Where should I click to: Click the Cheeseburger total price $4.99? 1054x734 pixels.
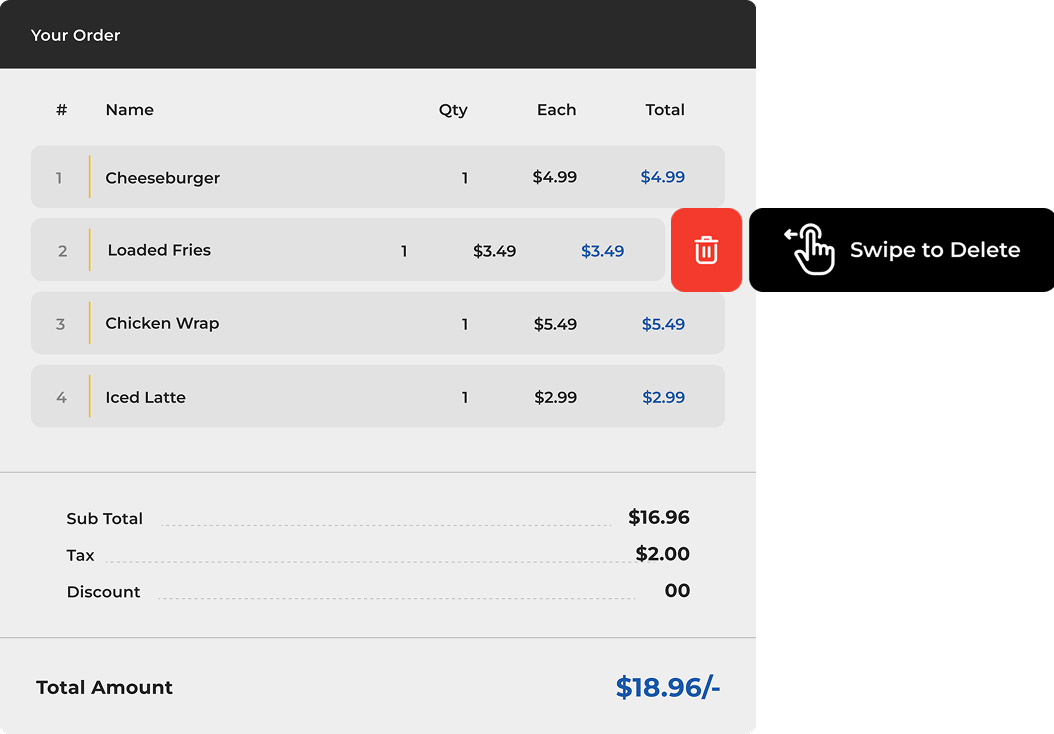[x=662, y=177]
